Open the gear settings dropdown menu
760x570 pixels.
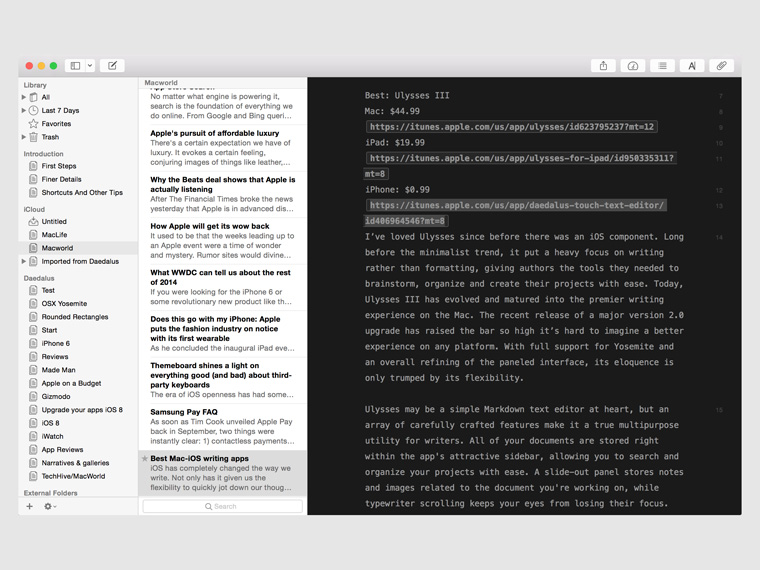[49, 507]
